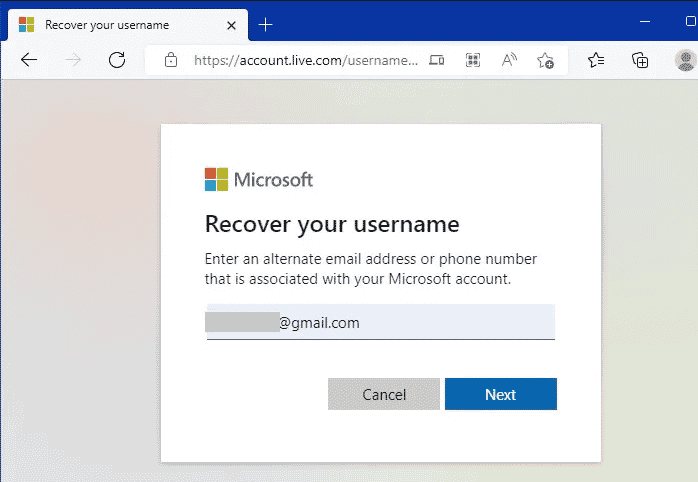Select the Recover your username tab
Image resolution: width=698 pixels, height=482 pixels.
point(128,25)
